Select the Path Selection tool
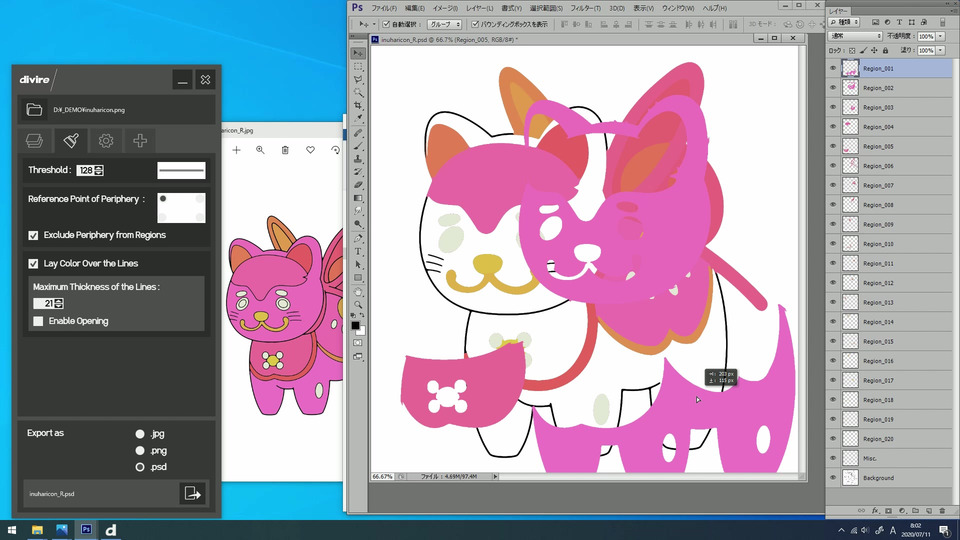960x540 pixels. (358, 264)
